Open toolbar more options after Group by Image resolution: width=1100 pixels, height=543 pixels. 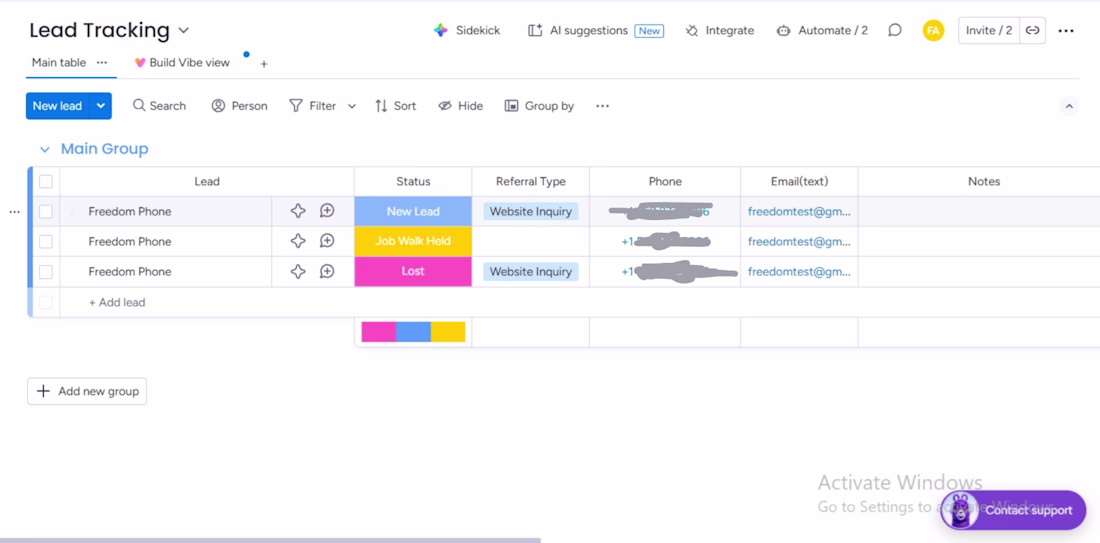[x=602, y=106]
